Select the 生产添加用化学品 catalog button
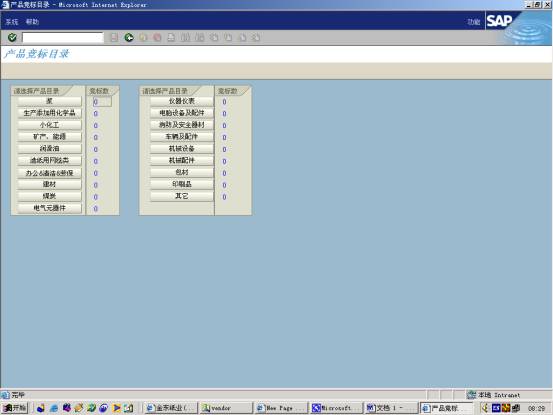Screen dimensions: 553x415 pyautogui.click(x=49, y=113)
